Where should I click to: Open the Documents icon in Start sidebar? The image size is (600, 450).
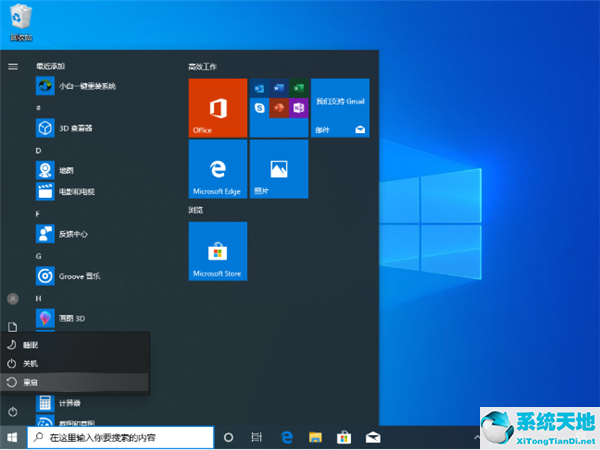click(13, 327)
